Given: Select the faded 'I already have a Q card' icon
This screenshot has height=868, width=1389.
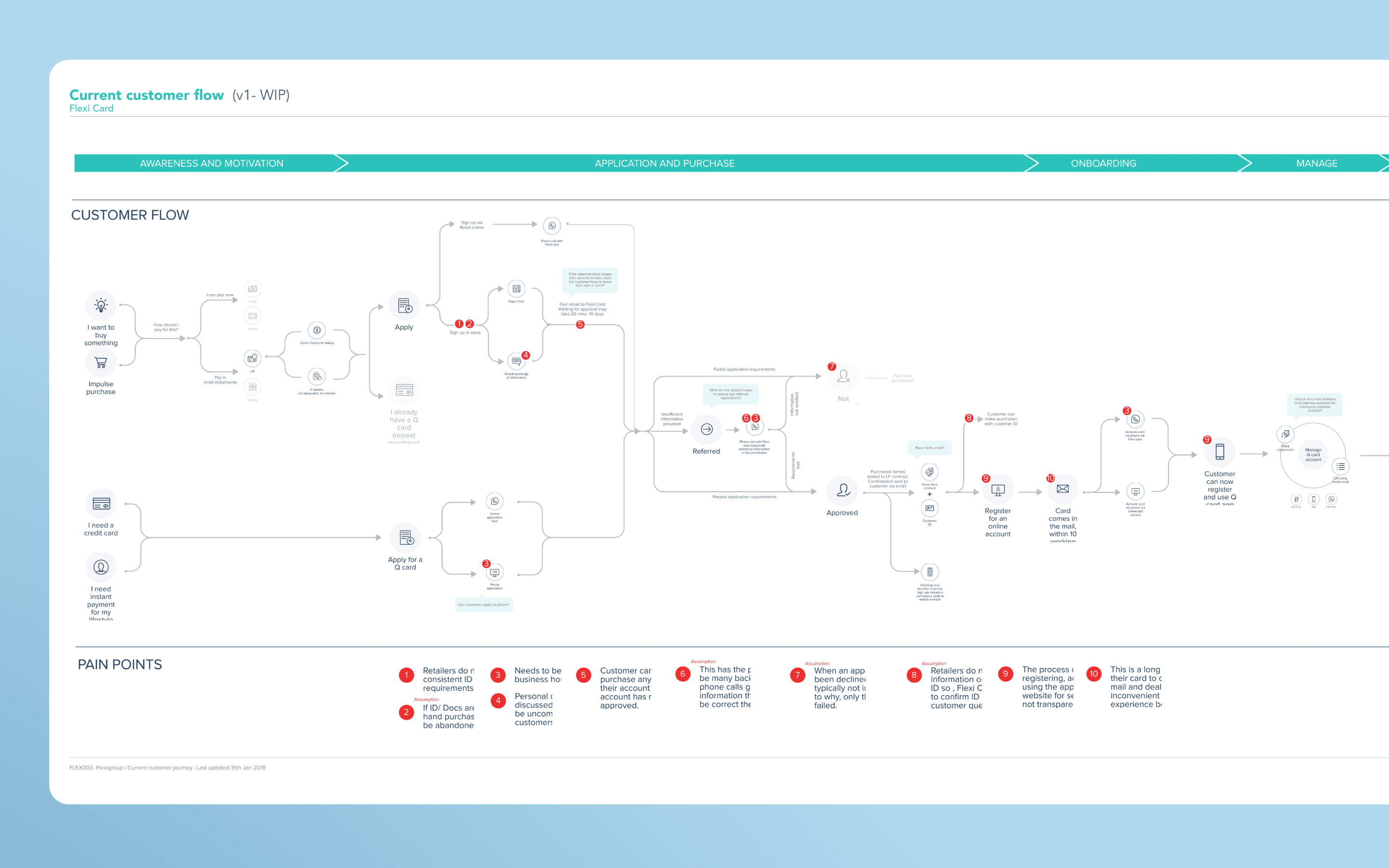Looking at the screenshot, I should [404, 391].
